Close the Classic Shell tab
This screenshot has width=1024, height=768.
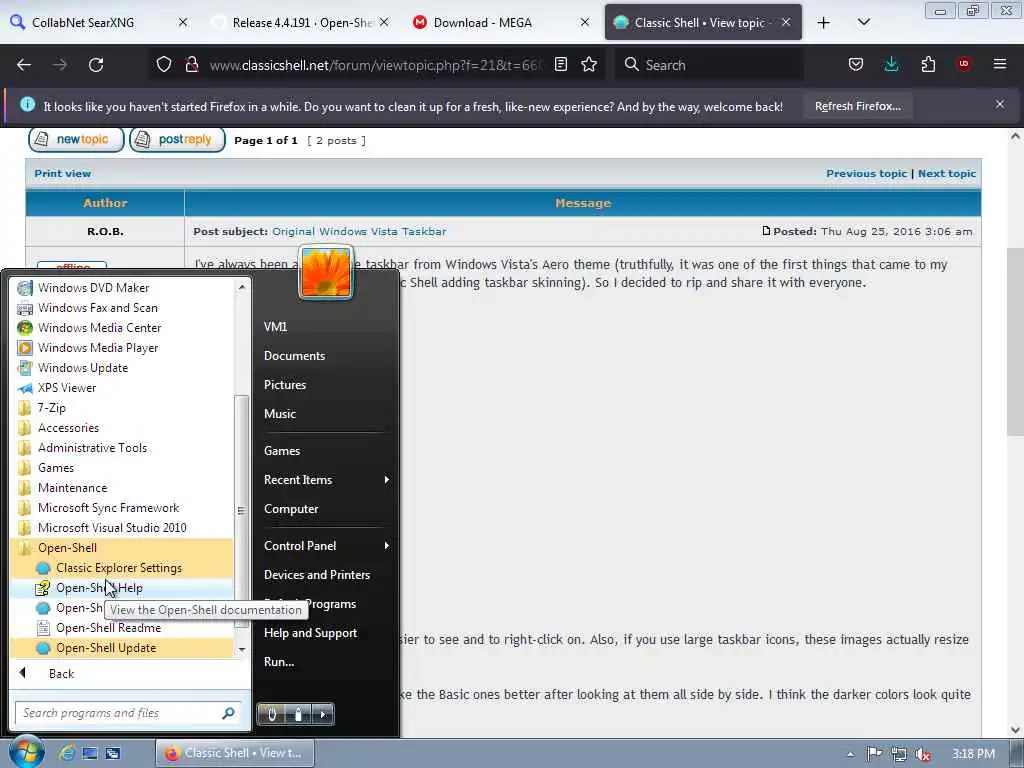click(786, 22)
